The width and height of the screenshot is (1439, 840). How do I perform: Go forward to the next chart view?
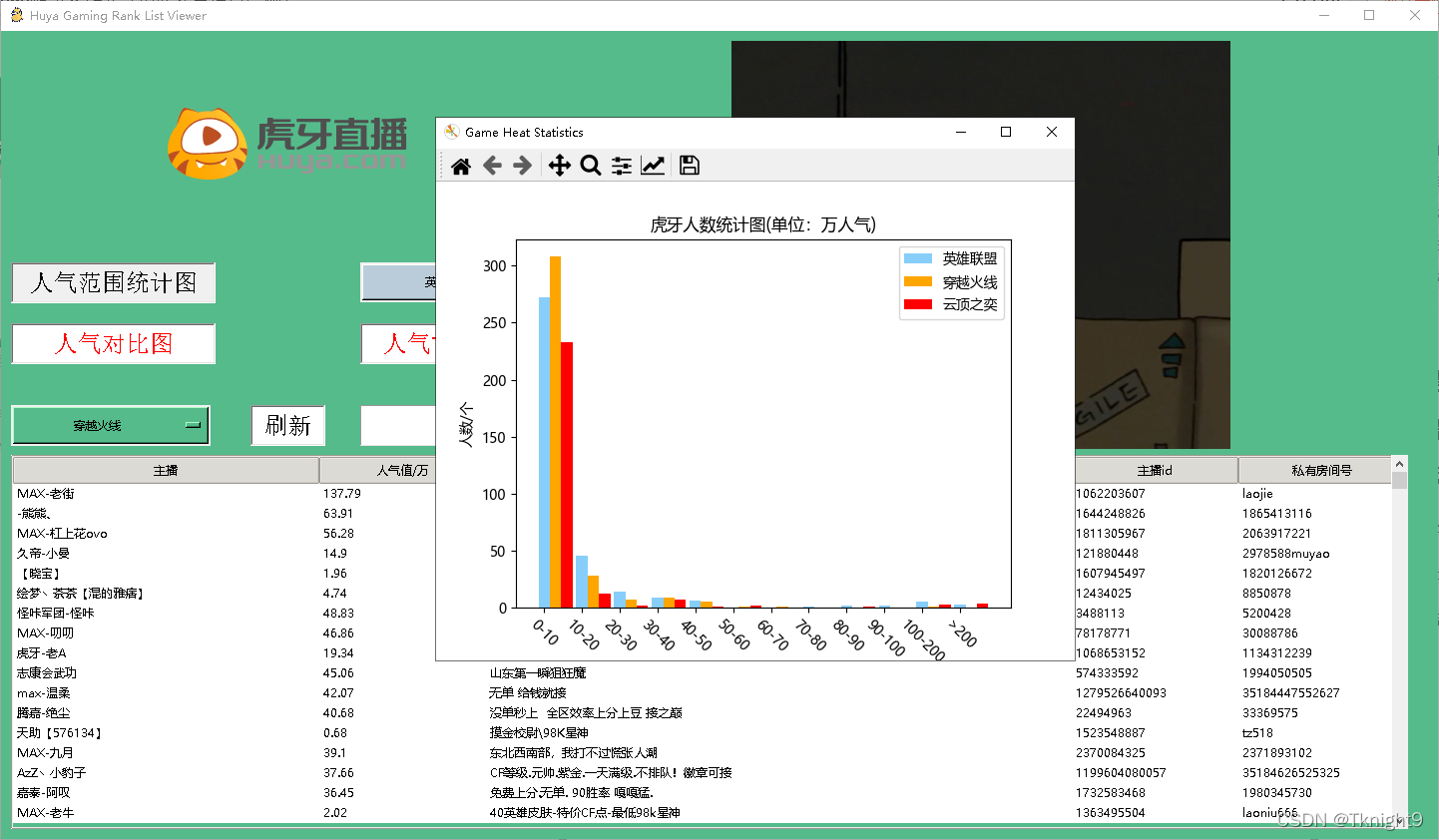[522, 166]
